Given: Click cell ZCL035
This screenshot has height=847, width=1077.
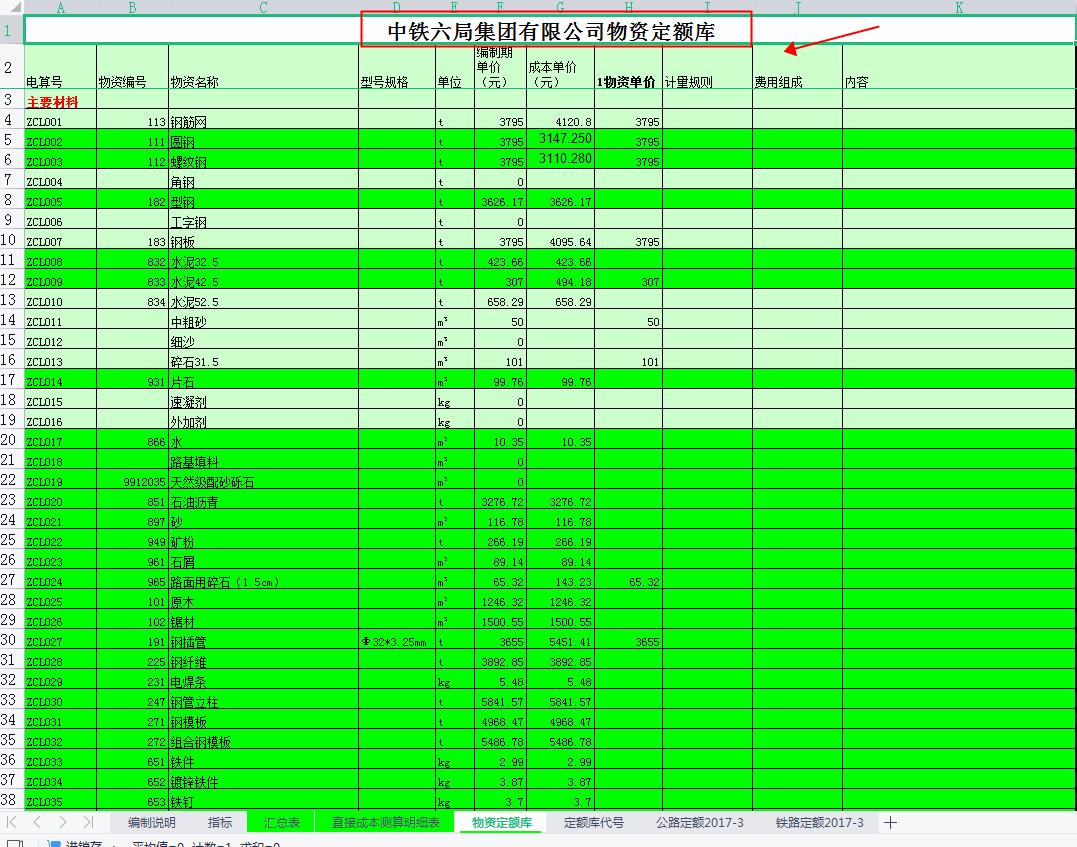Looking at the screenshot, I should tap(60, 802).
